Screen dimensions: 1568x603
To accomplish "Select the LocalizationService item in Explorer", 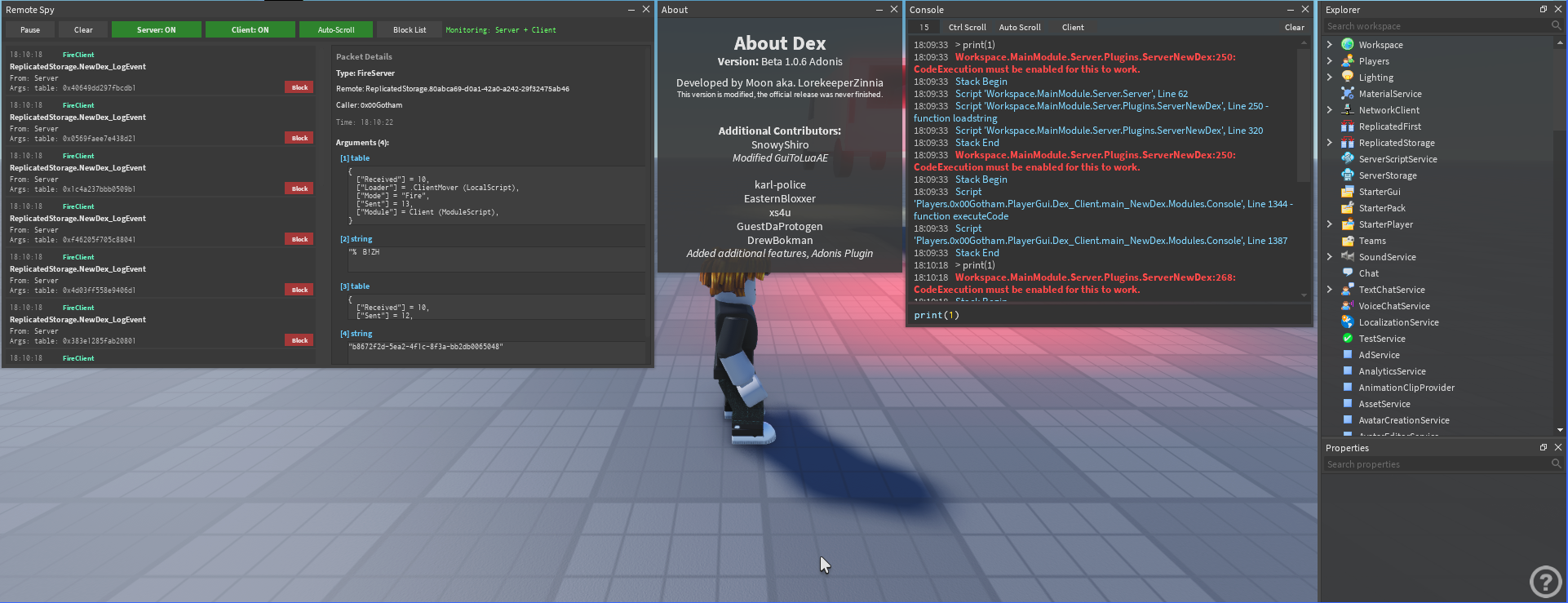I will coord(1398,322).
